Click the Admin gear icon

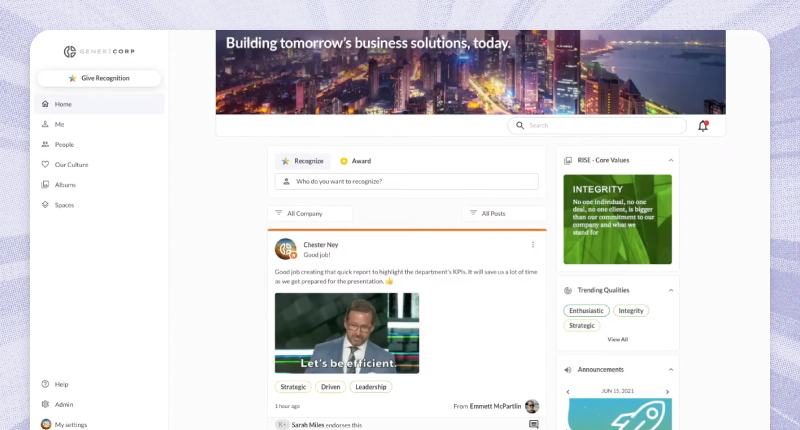(45, 404)
